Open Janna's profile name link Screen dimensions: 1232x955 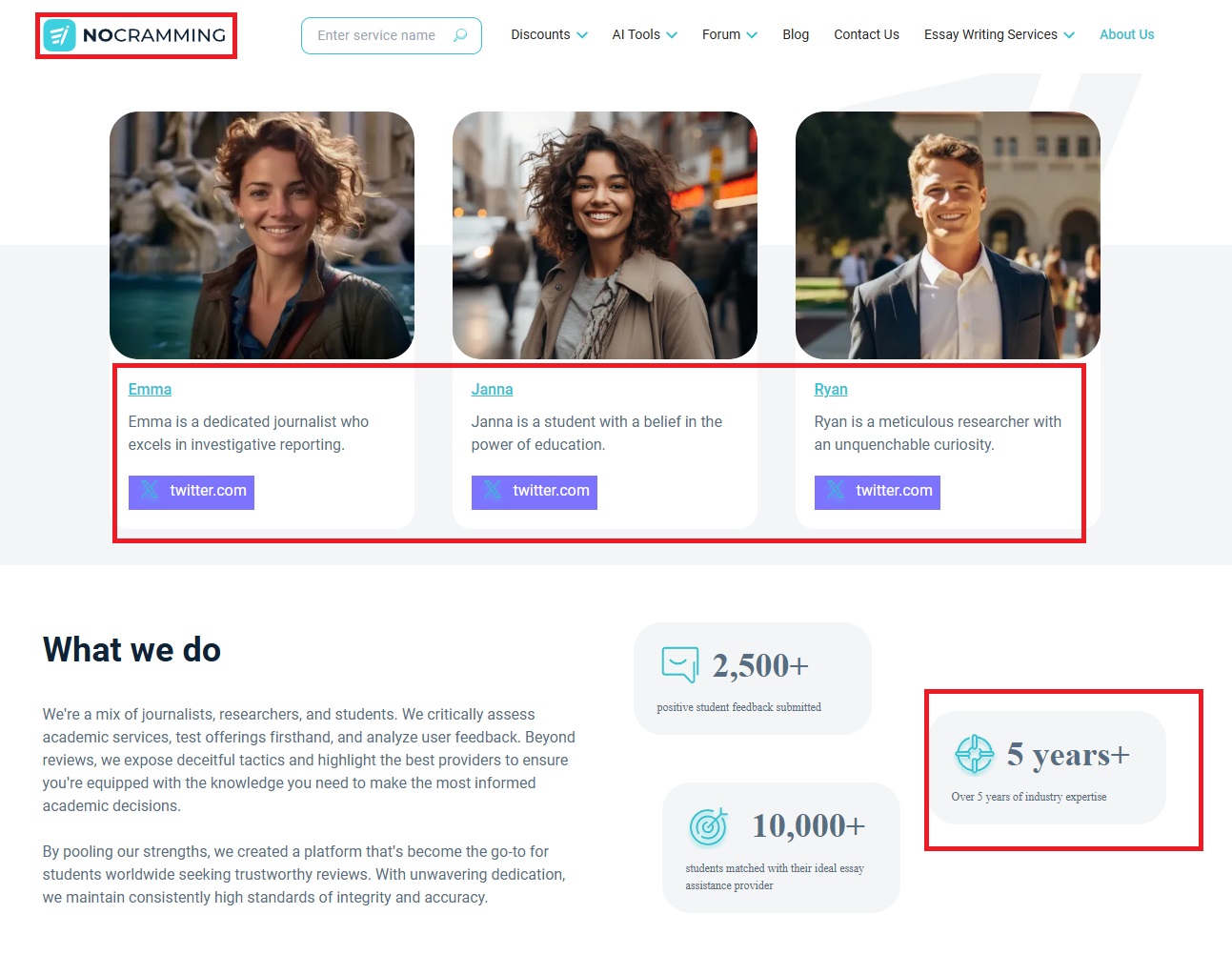click(x=492, y=389)
